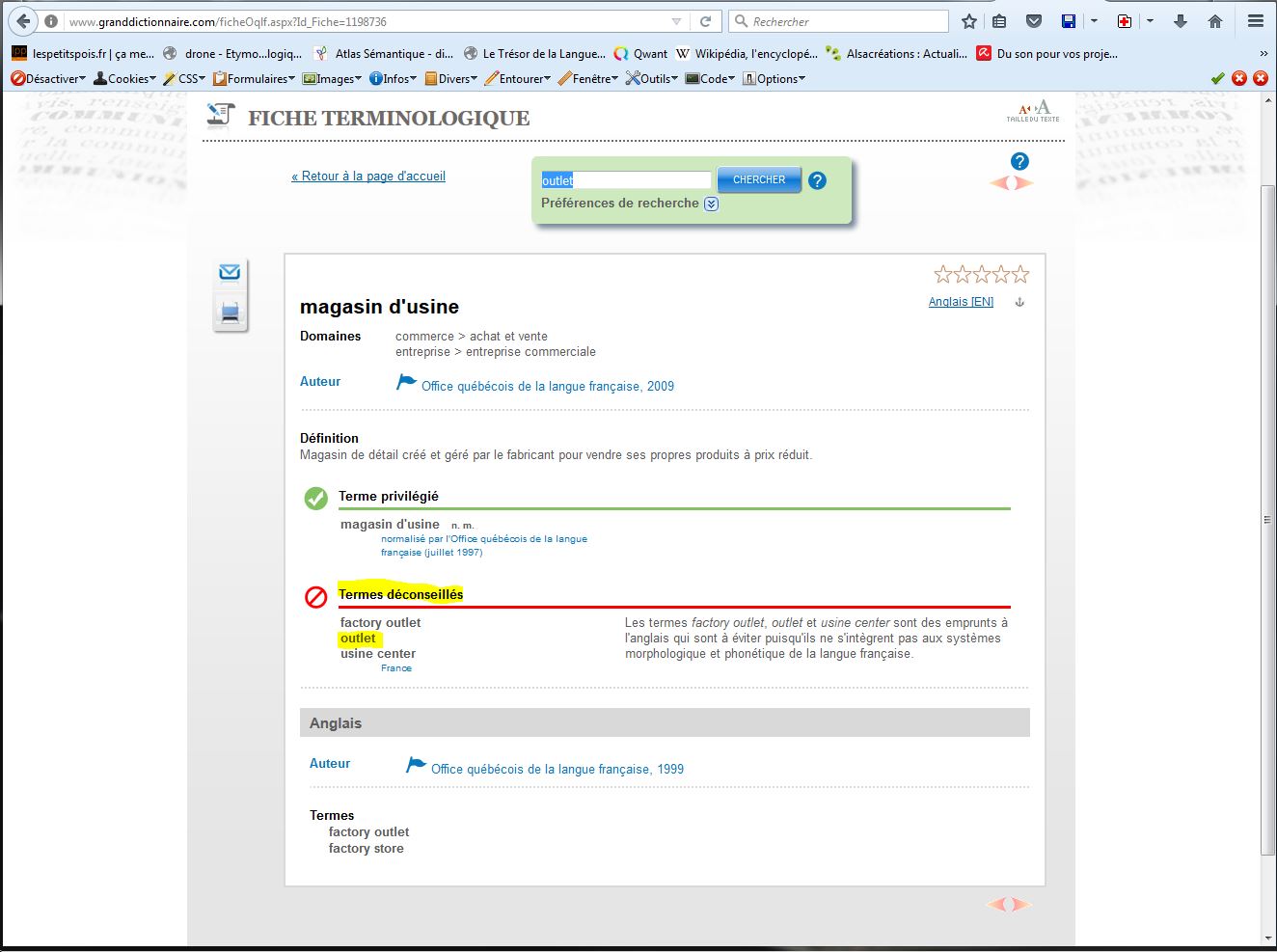Open the Images menu

coord(332,79)
